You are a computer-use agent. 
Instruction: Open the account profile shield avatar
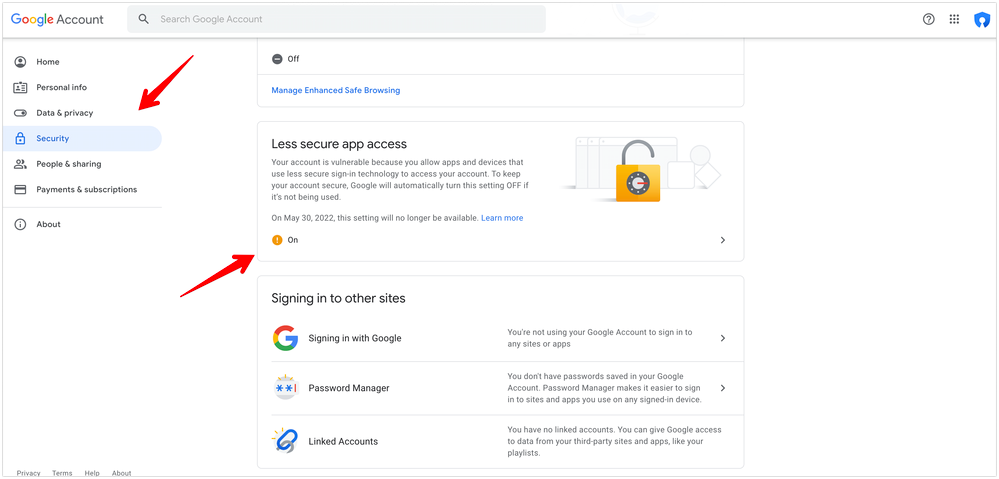point(981,20)
